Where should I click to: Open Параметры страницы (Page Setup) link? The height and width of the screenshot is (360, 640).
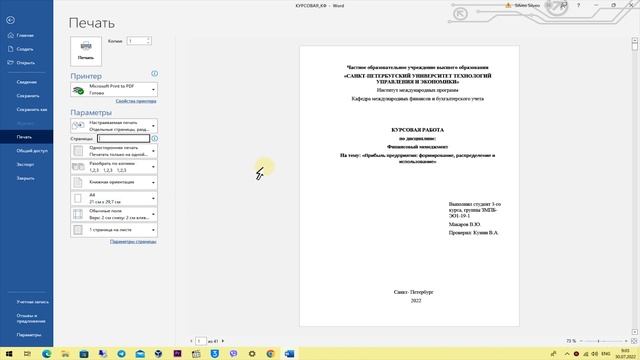133,242
